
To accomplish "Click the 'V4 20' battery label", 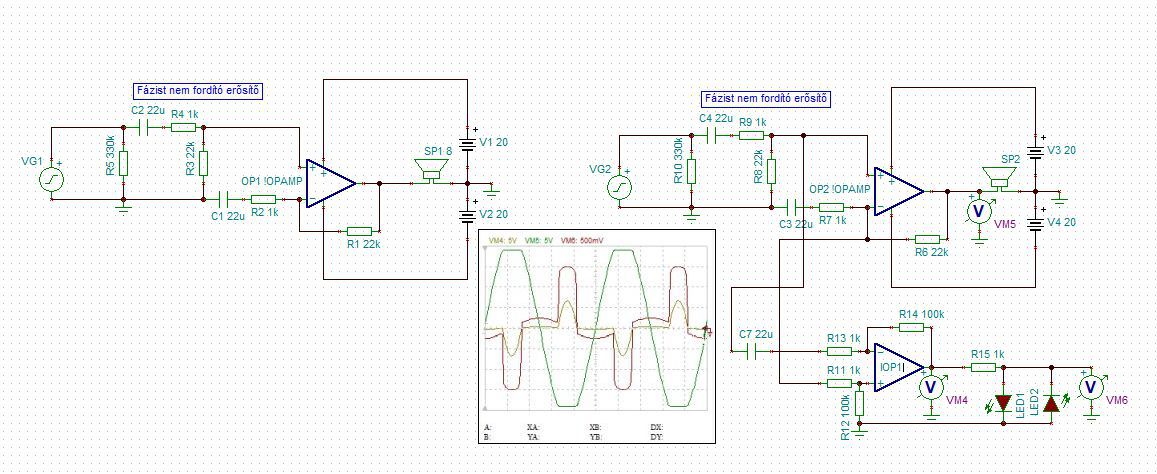I will coord(1062,224).
